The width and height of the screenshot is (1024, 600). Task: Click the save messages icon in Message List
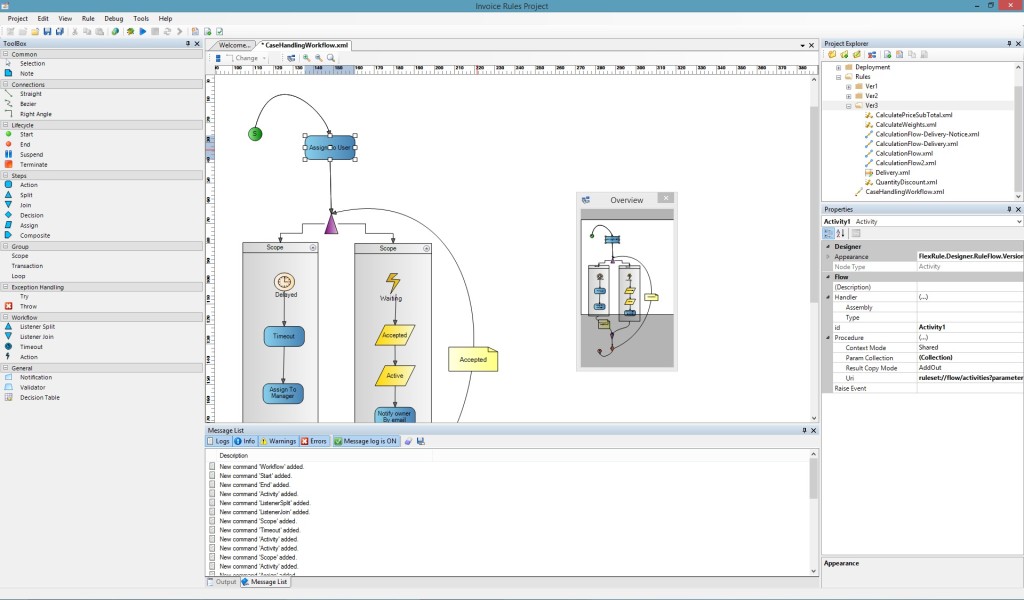(421, 441)
